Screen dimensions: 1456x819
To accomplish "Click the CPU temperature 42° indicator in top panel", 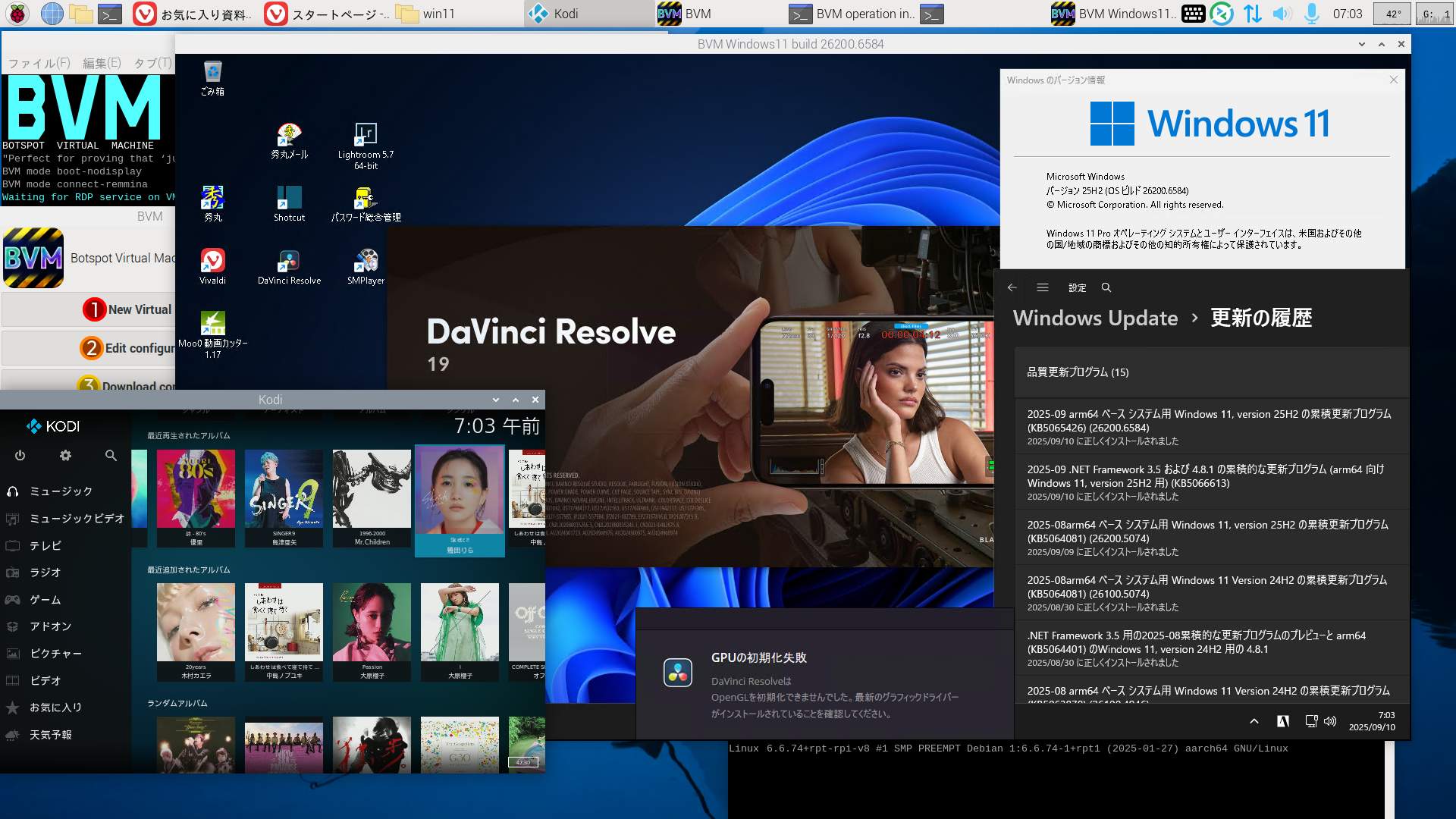I will point(1393,14).
